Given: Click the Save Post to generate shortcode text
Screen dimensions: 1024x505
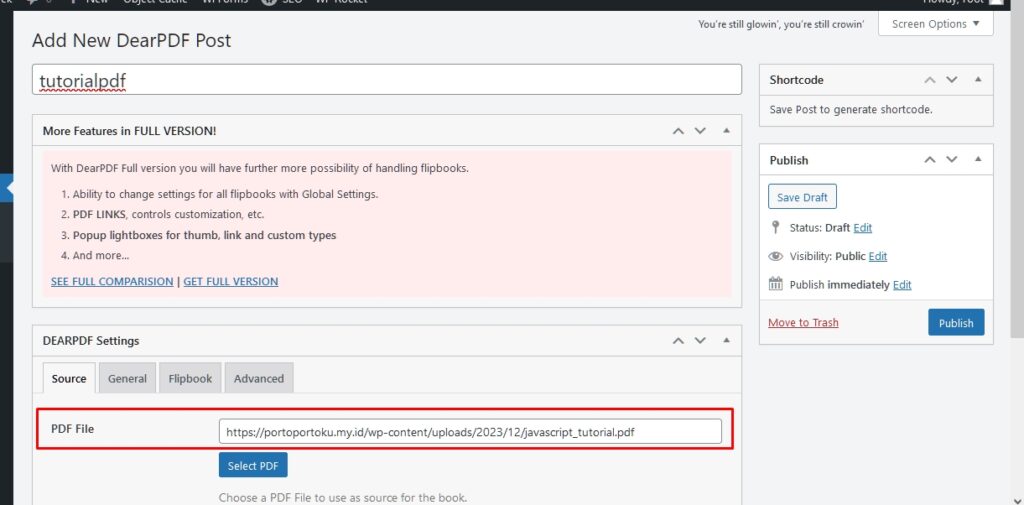Looking at the screenshot, I should click(851, 110).
